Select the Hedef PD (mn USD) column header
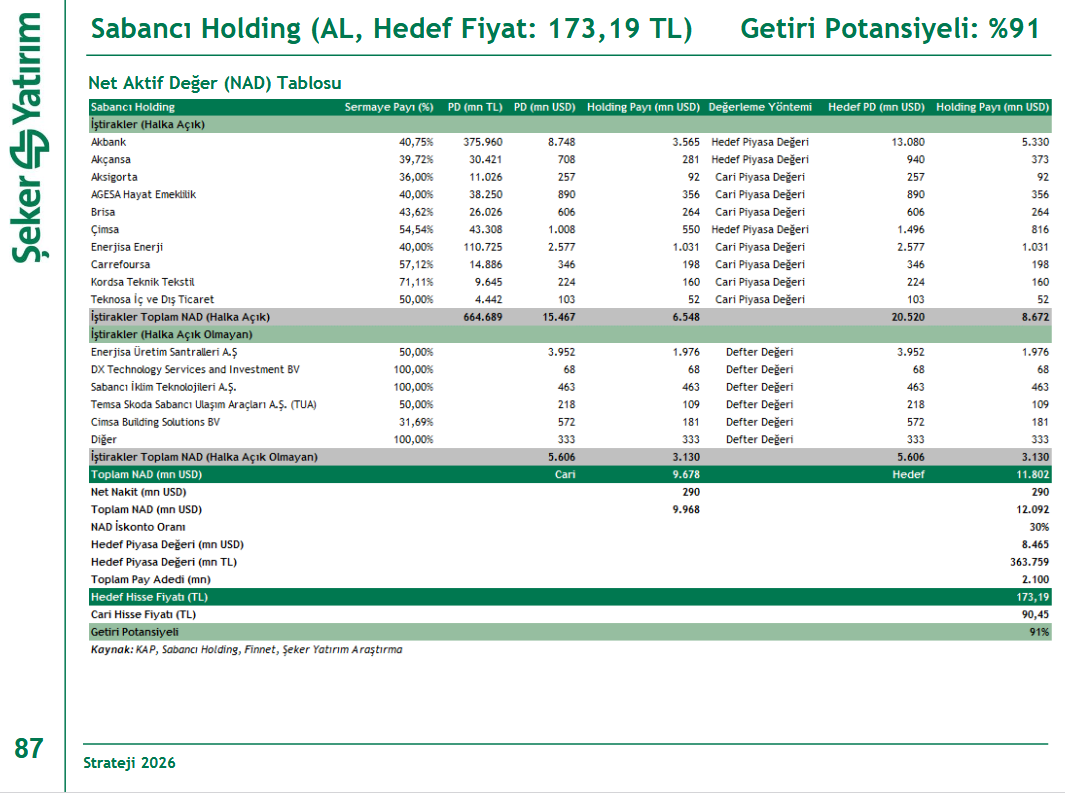Viewport: 1065px width, 793px height. point(876,107)
